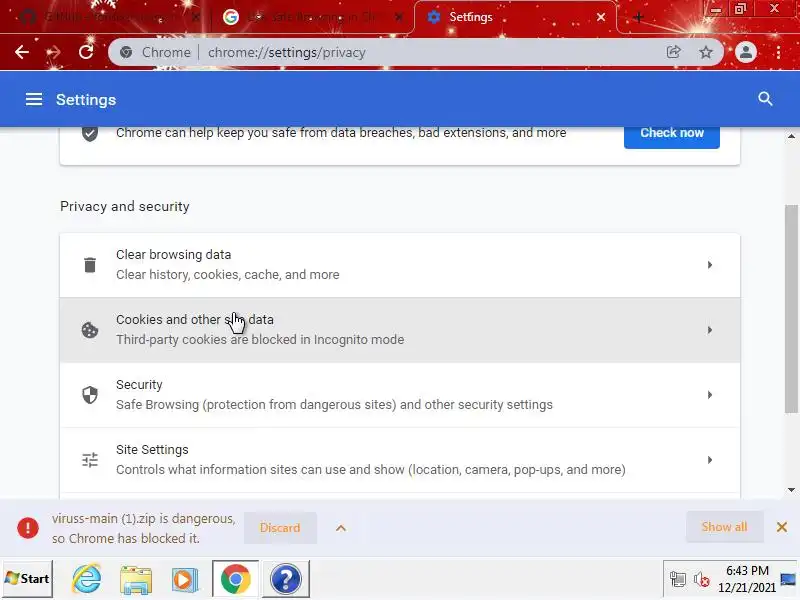Viewport: 800px width, 600px height.
Task: Expand Clear browsing data arrow
Action: pos(710,265)
